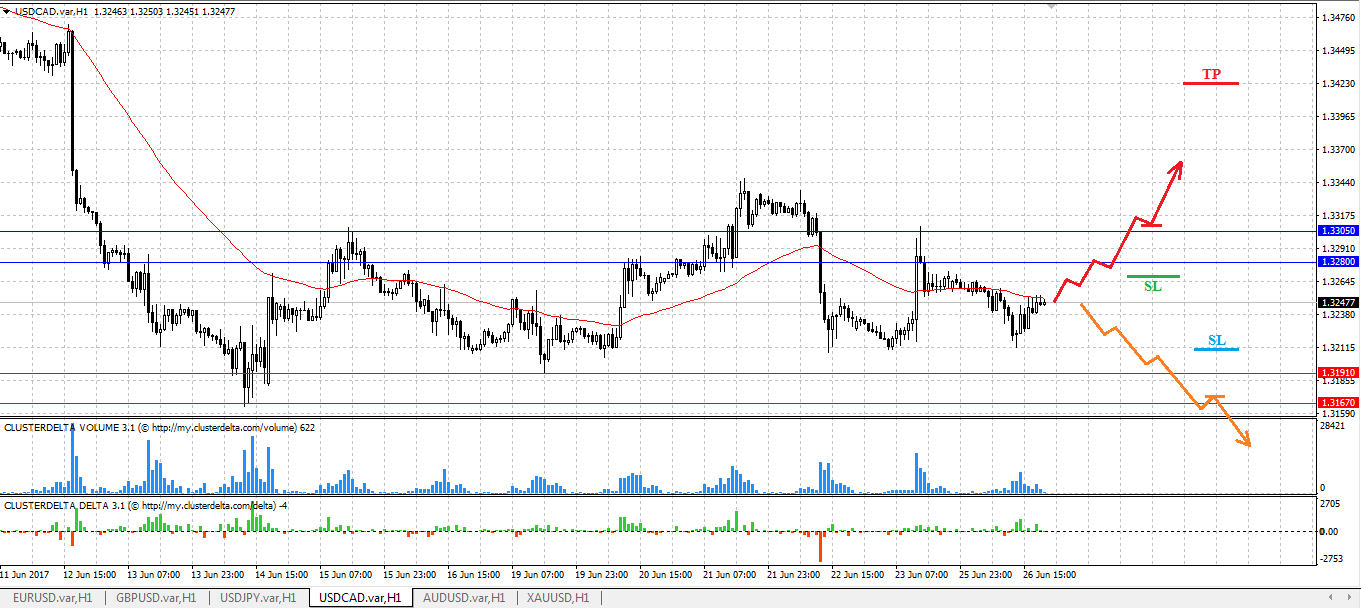1361x609 pixels.
Task: Click the blue 1.33050 price level label
Action: (1338, 231)
